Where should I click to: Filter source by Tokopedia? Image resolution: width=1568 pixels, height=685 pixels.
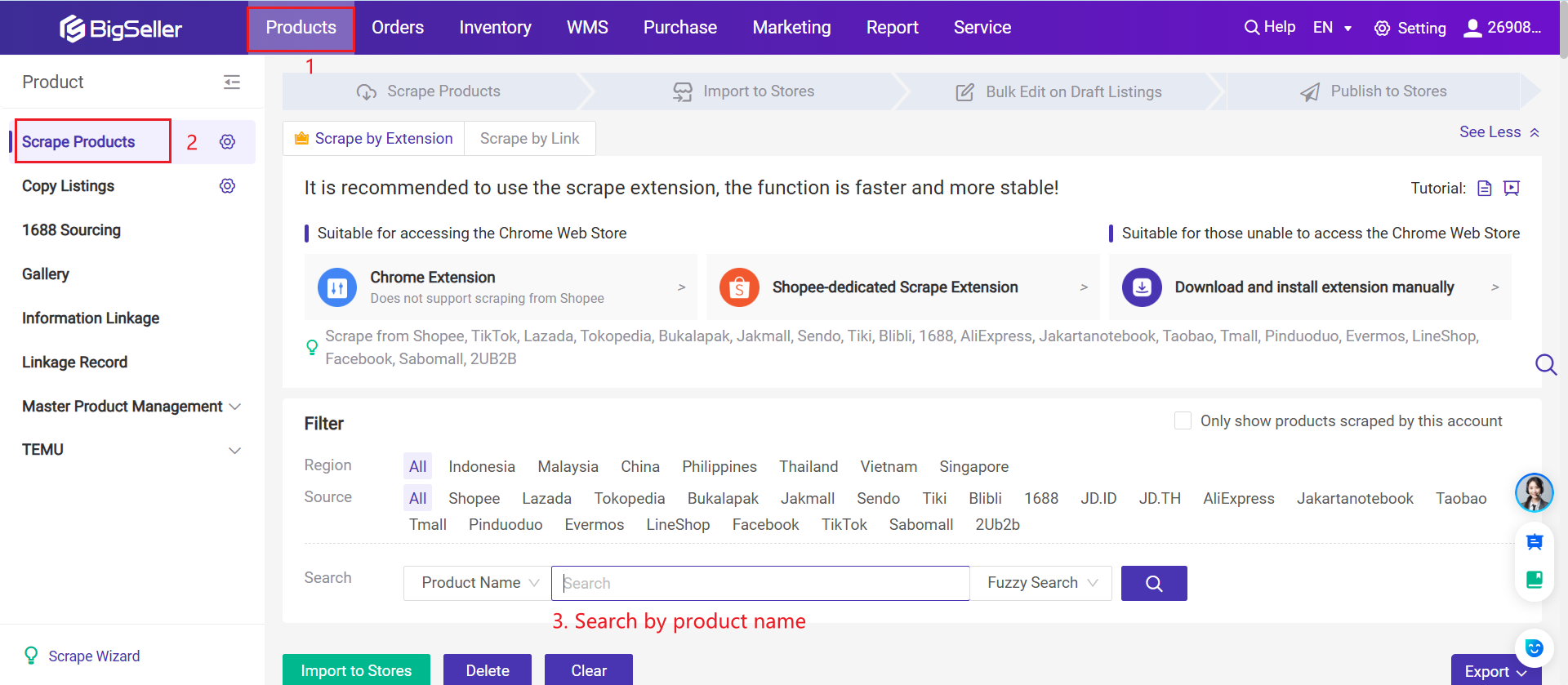tap(630, 498)
